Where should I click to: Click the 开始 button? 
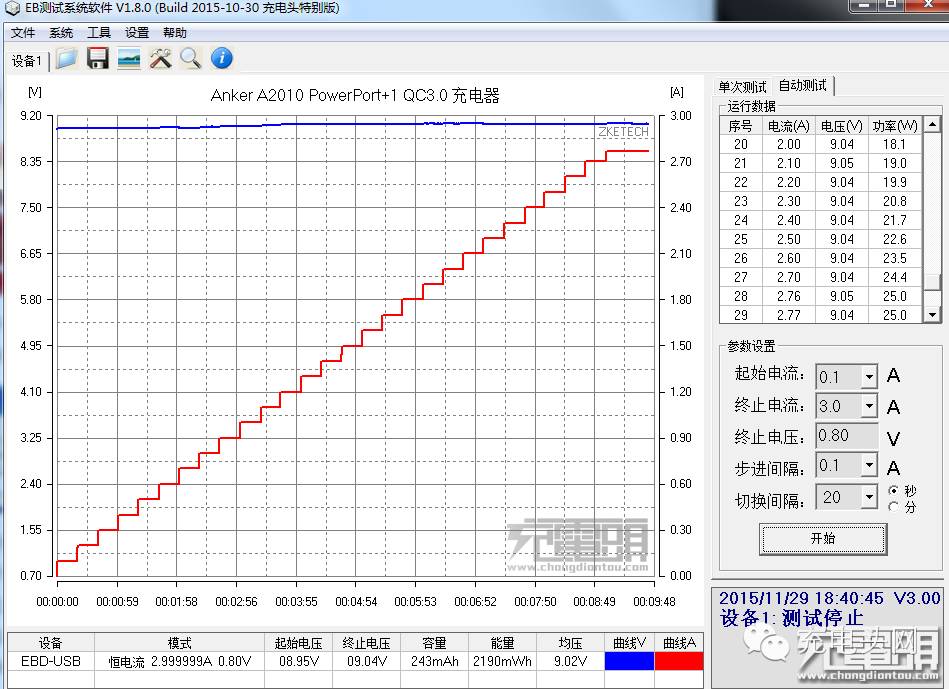823,538
